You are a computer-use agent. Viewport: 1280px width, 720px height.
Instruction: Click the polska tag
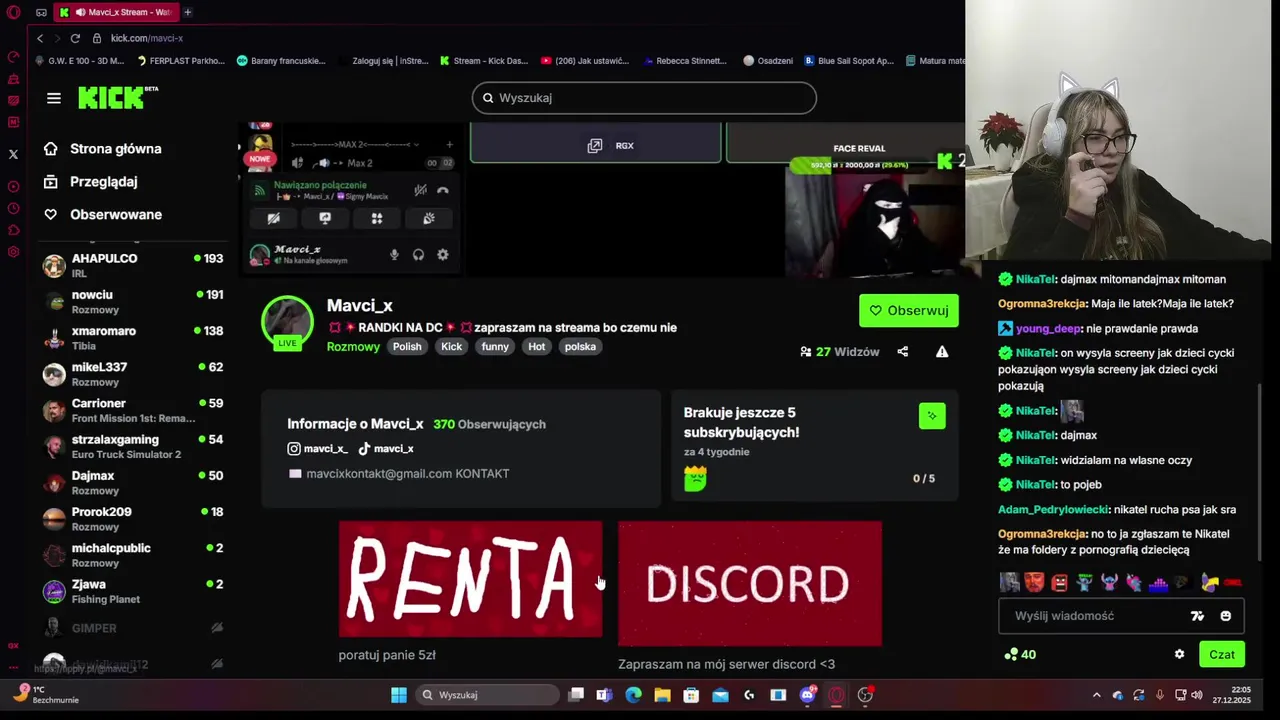tap(580, 347)
